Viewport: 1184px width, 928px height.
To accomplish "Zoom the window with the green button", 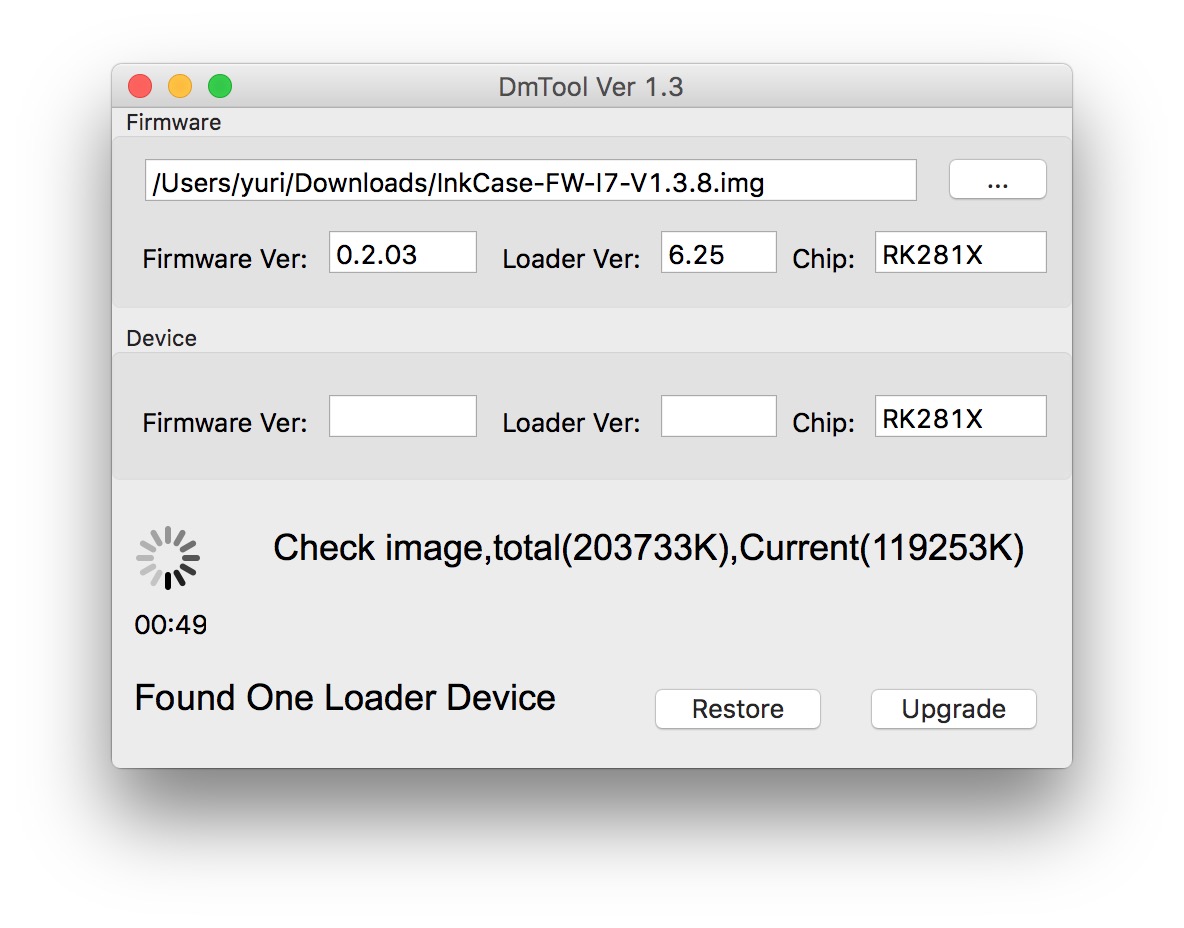I will coord(220,87).
